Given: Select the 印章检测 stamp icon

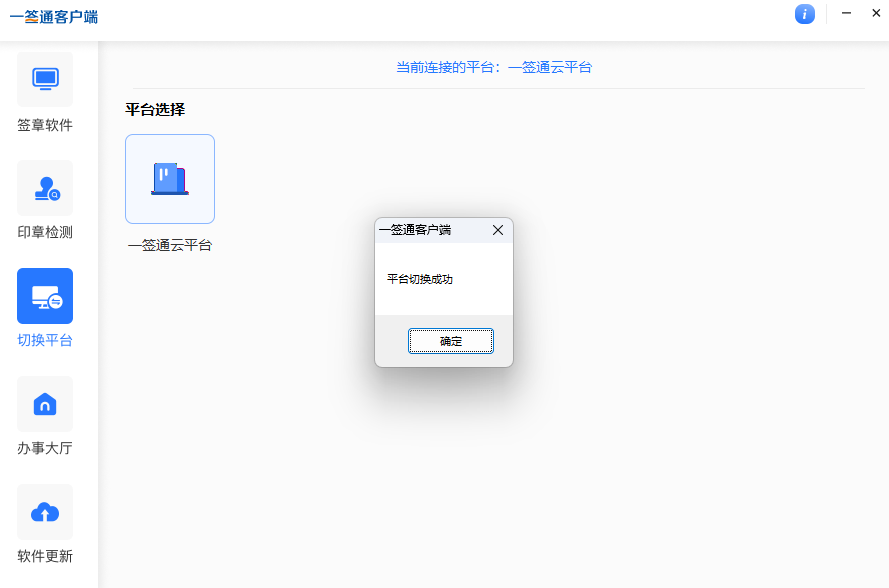Looking at the screenshot, I should click(45, 188).
